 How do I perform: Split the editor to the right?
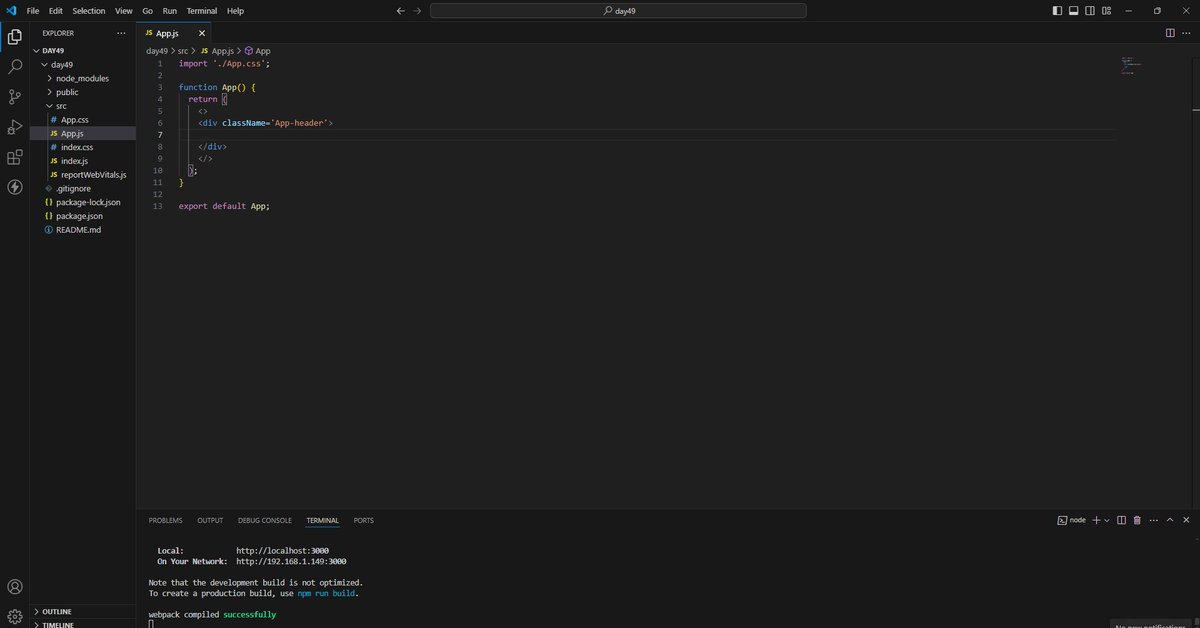[x=1170, y=33]
